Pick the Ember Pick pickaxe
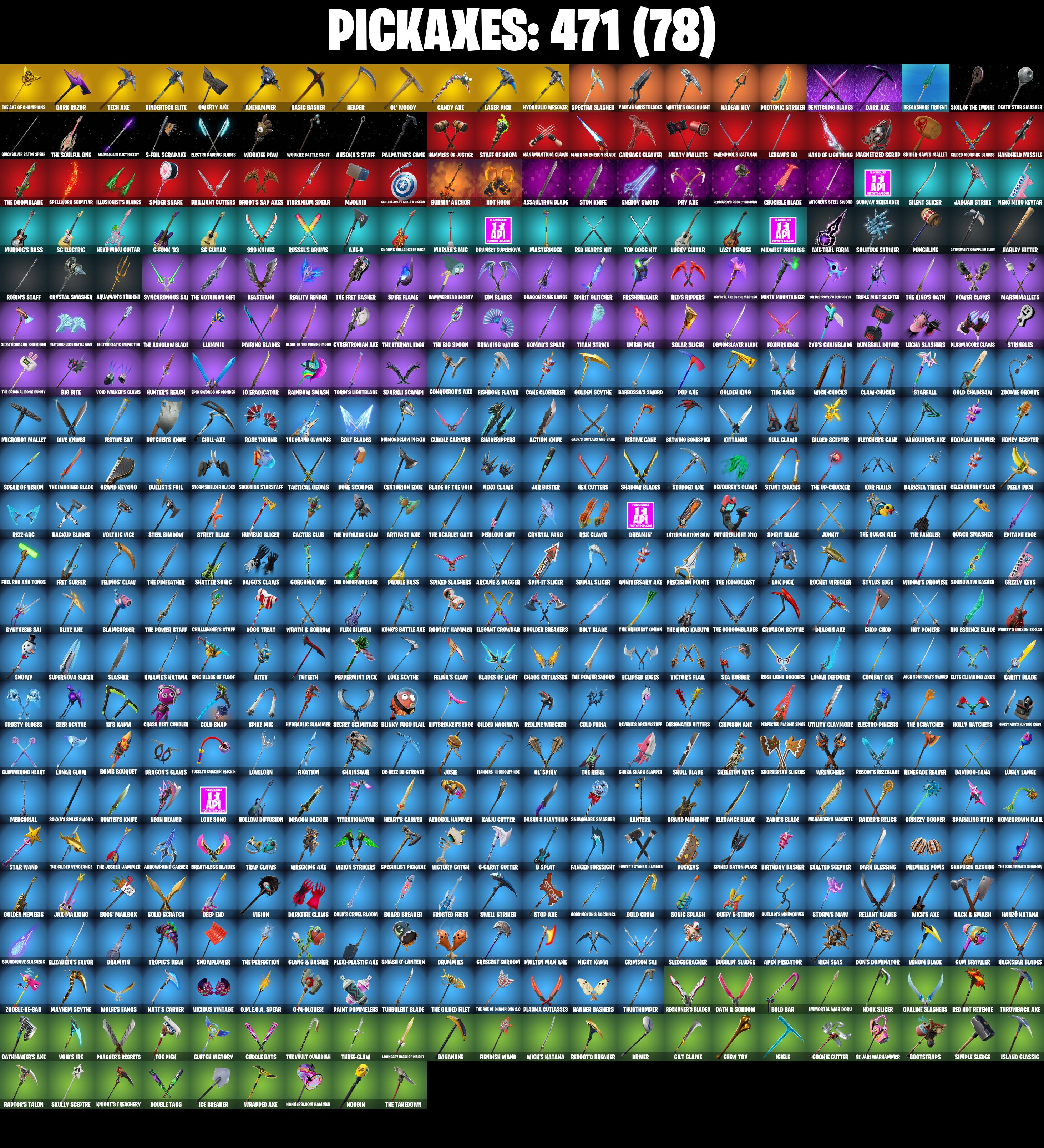This screenshot has height=1148, width=1044. [640, 325]
